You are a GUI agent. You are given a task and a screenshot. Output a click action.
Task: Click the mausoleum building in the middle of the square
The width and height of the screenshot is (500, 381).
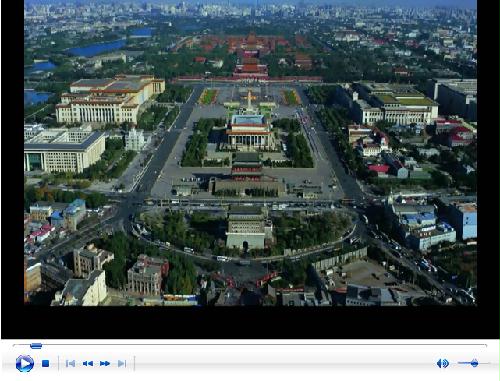(x=250, y=132)
